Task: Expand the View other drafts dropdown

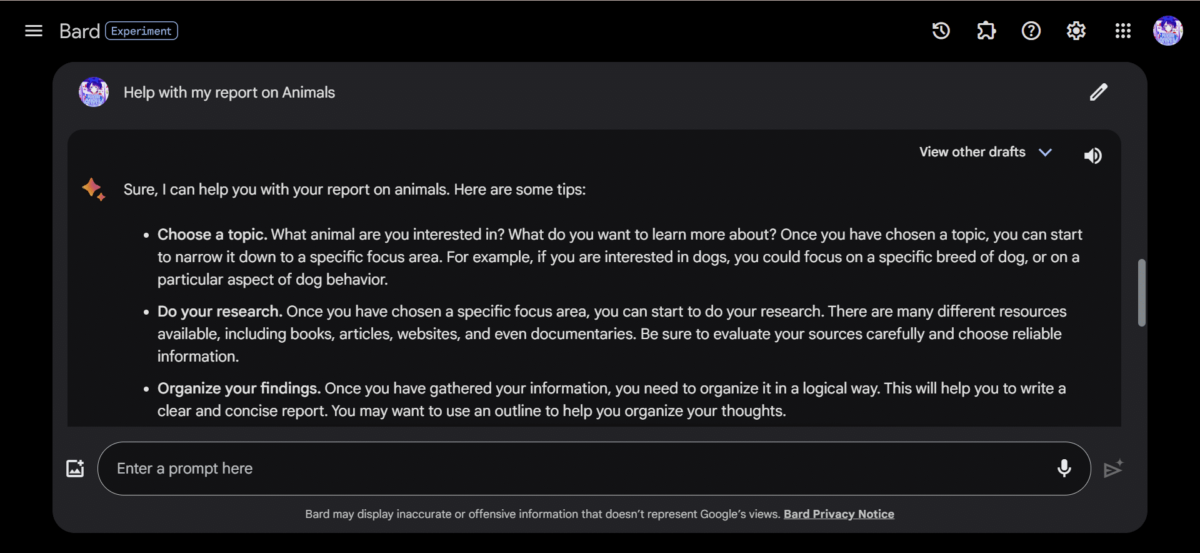Action: pyautogui.click(x=972, y=152)
